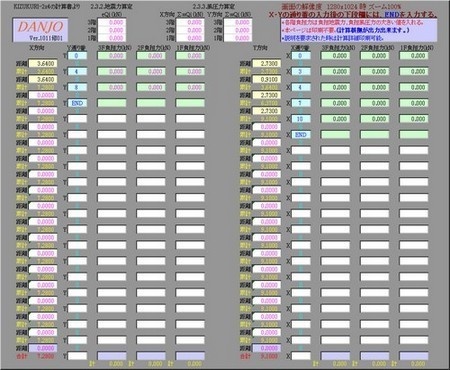Select the X通り番 END cell
This screenshot has height=370, width=450.
pos(301,135)
